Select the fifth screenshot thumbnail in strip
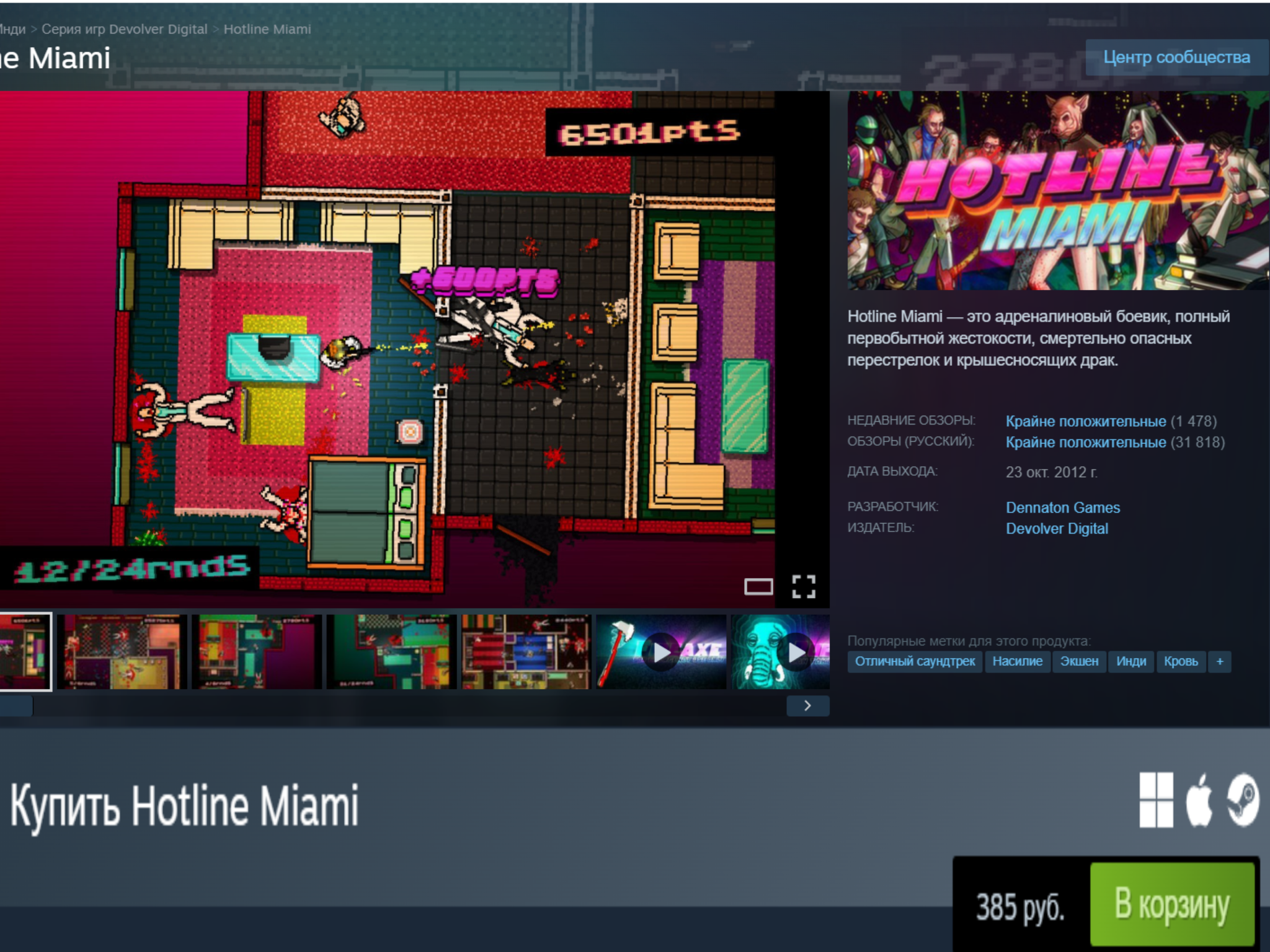Viewport: 1270px width, 952px height. [x=526, y=651]
